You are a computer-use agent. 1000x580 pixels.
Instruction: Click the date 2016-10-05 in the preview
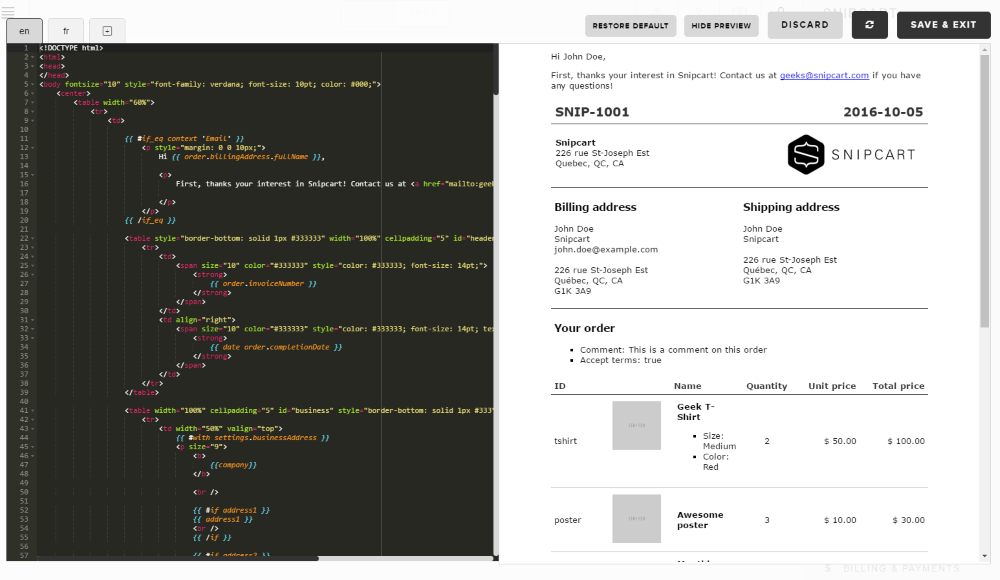click(x=883, y=112)
